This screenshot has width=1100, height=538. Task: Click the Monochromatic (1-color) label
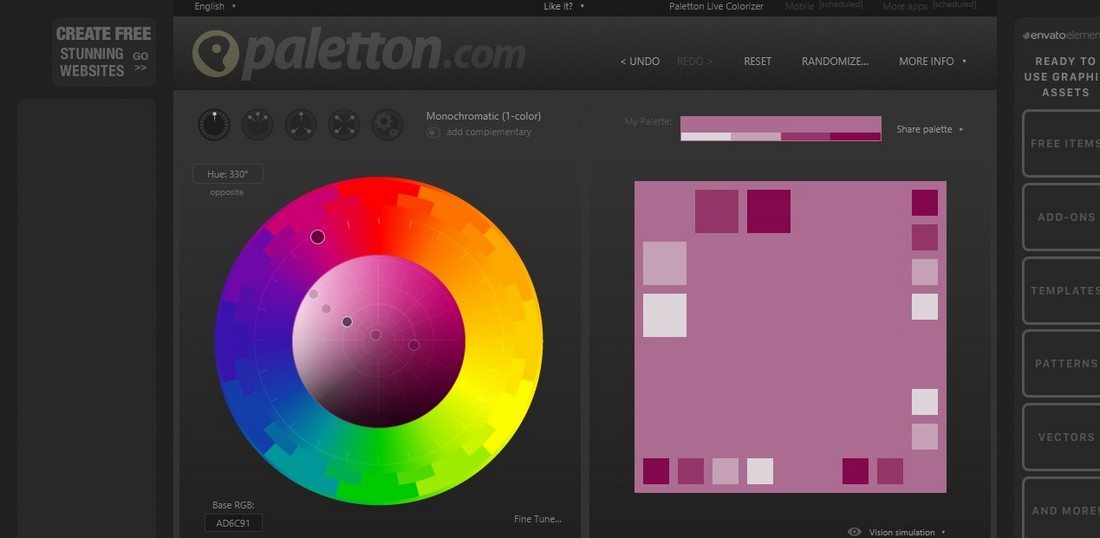click(x=483, y=116)
